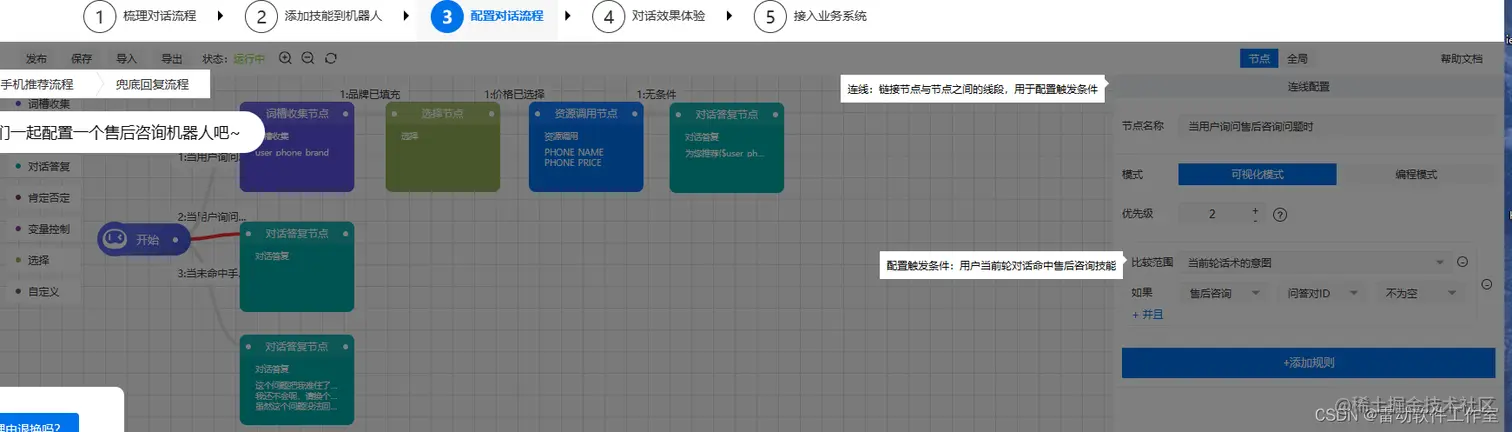
Task: Click the priority help question-mark icon
Action: (1279, 214)
